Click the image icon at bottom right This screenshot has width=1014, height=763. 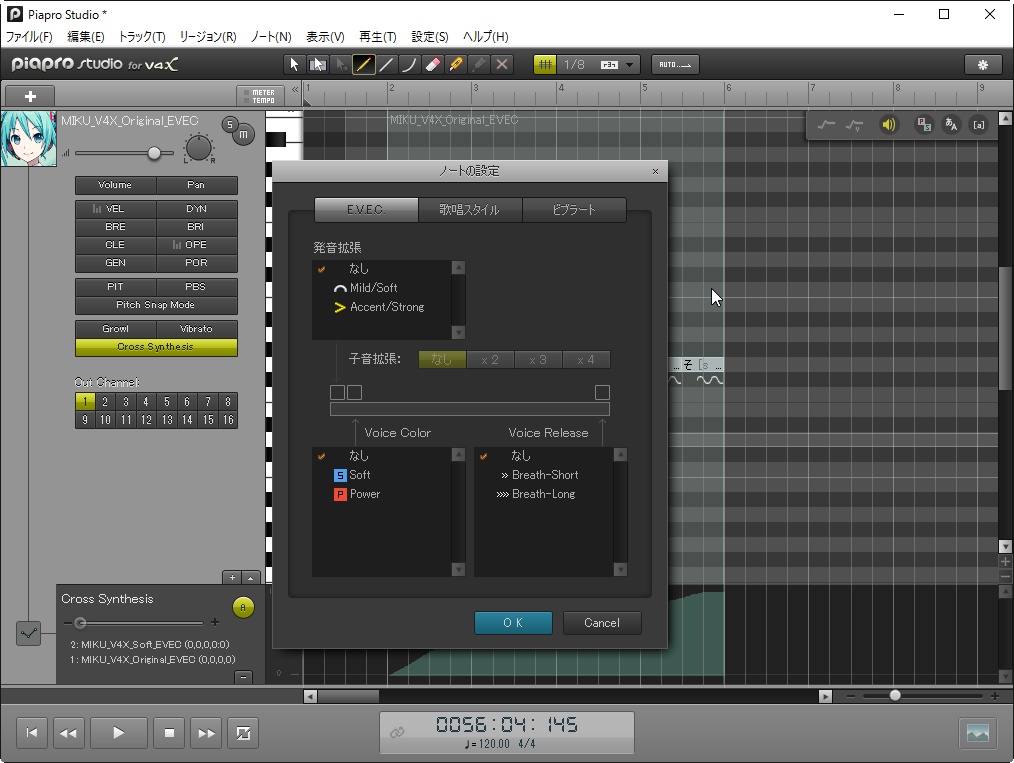[x=977, y=733]
